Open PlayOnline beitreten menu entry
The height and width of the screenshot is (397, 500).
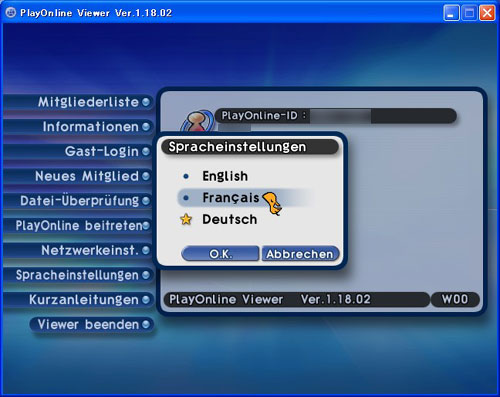click(78, 225)
